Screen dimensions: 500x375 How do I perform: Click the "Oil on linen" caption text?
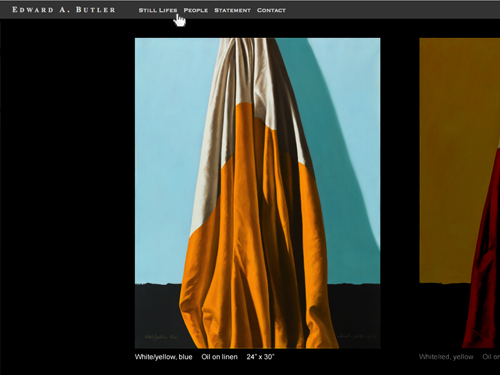tap(219, 357)
